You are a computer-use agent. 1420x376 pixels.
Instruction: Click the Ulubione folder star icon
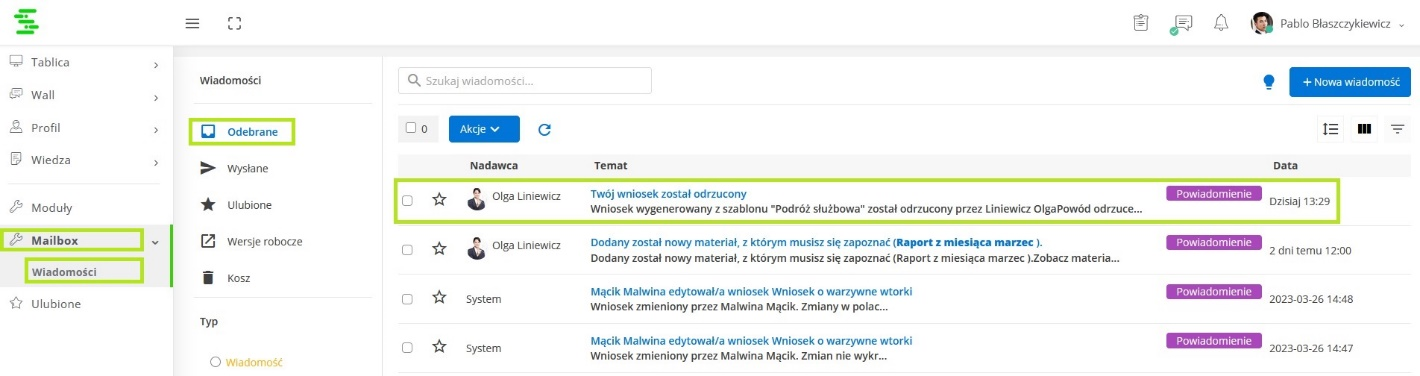208,204
